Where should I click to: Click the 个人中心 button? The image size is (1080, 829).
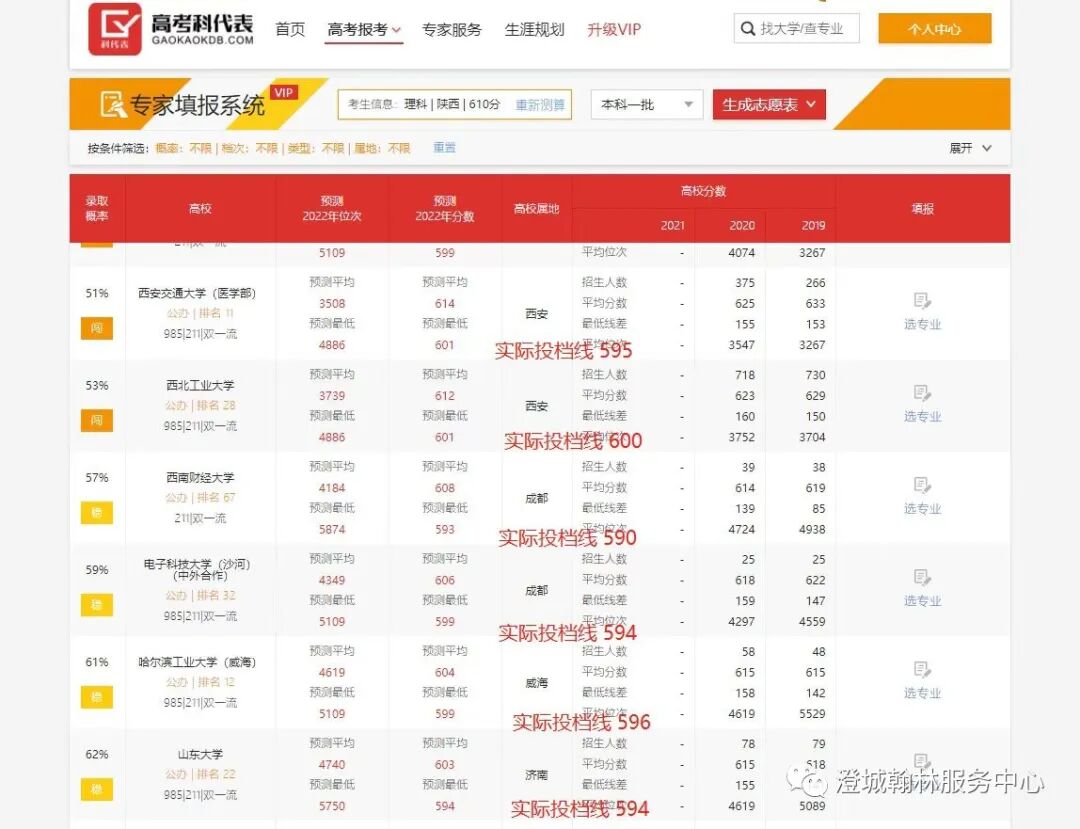pos(935,29)
